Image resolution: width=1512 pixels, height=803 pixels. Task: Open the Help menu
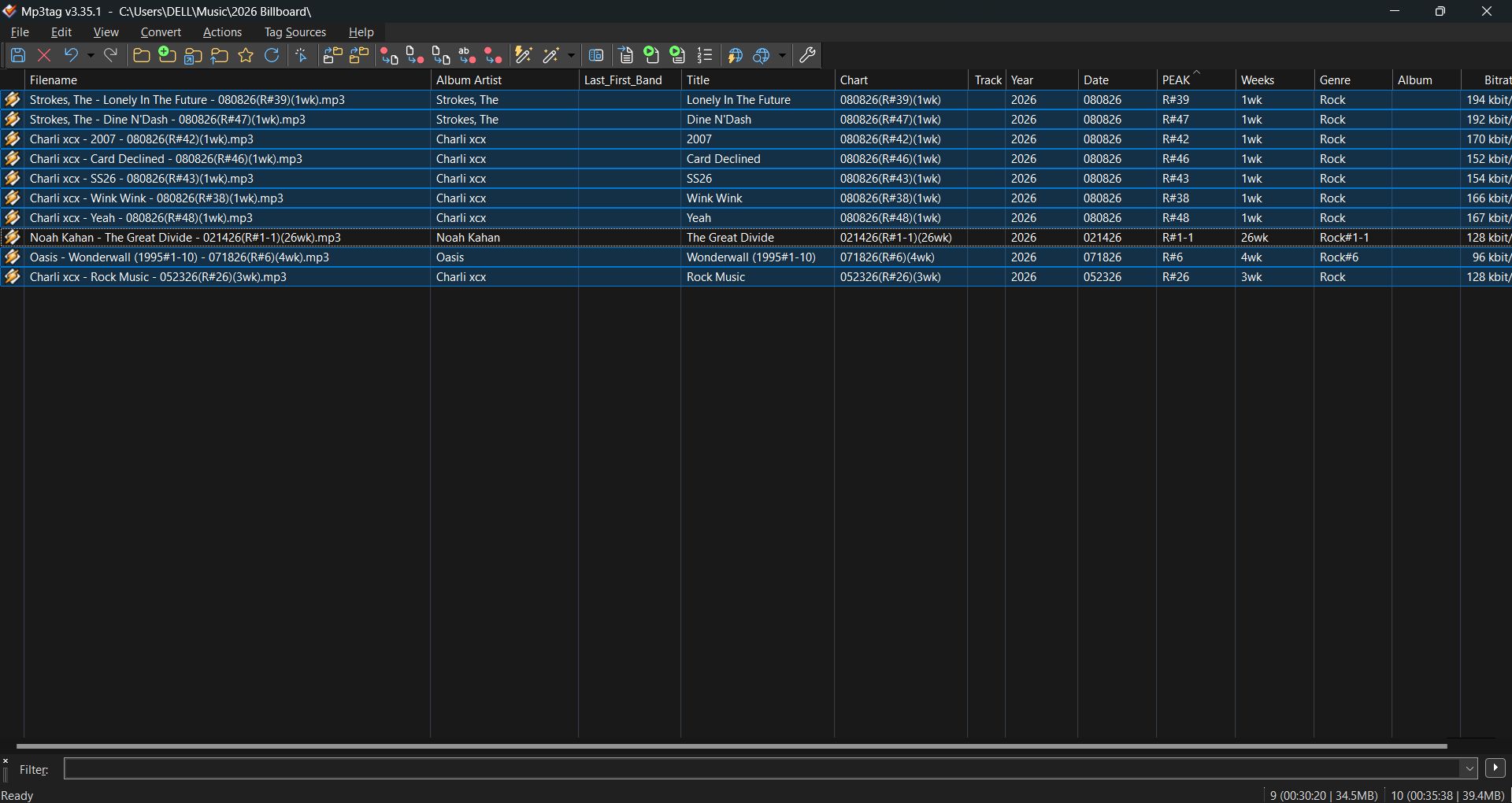point(361,32)
